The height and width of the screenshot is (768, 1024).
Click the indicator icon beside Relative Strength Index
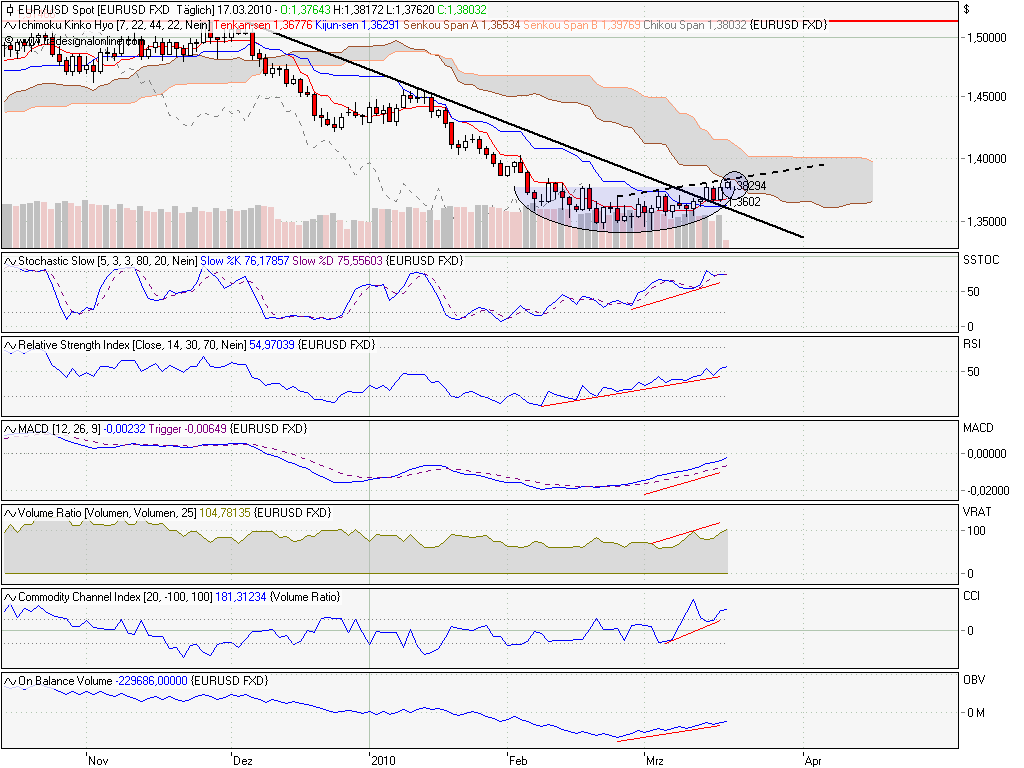[10, 345]
